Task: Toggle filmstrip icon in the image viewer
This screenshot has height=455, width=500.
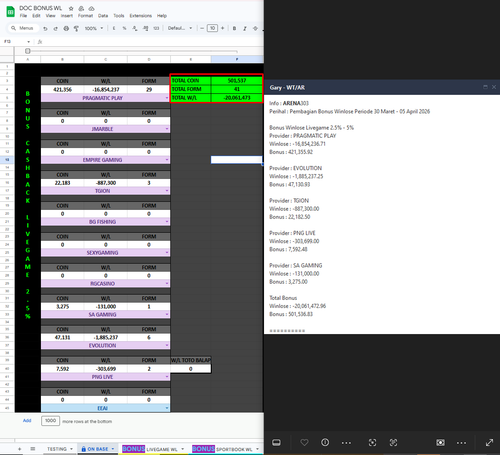Action: click(276, 442)
